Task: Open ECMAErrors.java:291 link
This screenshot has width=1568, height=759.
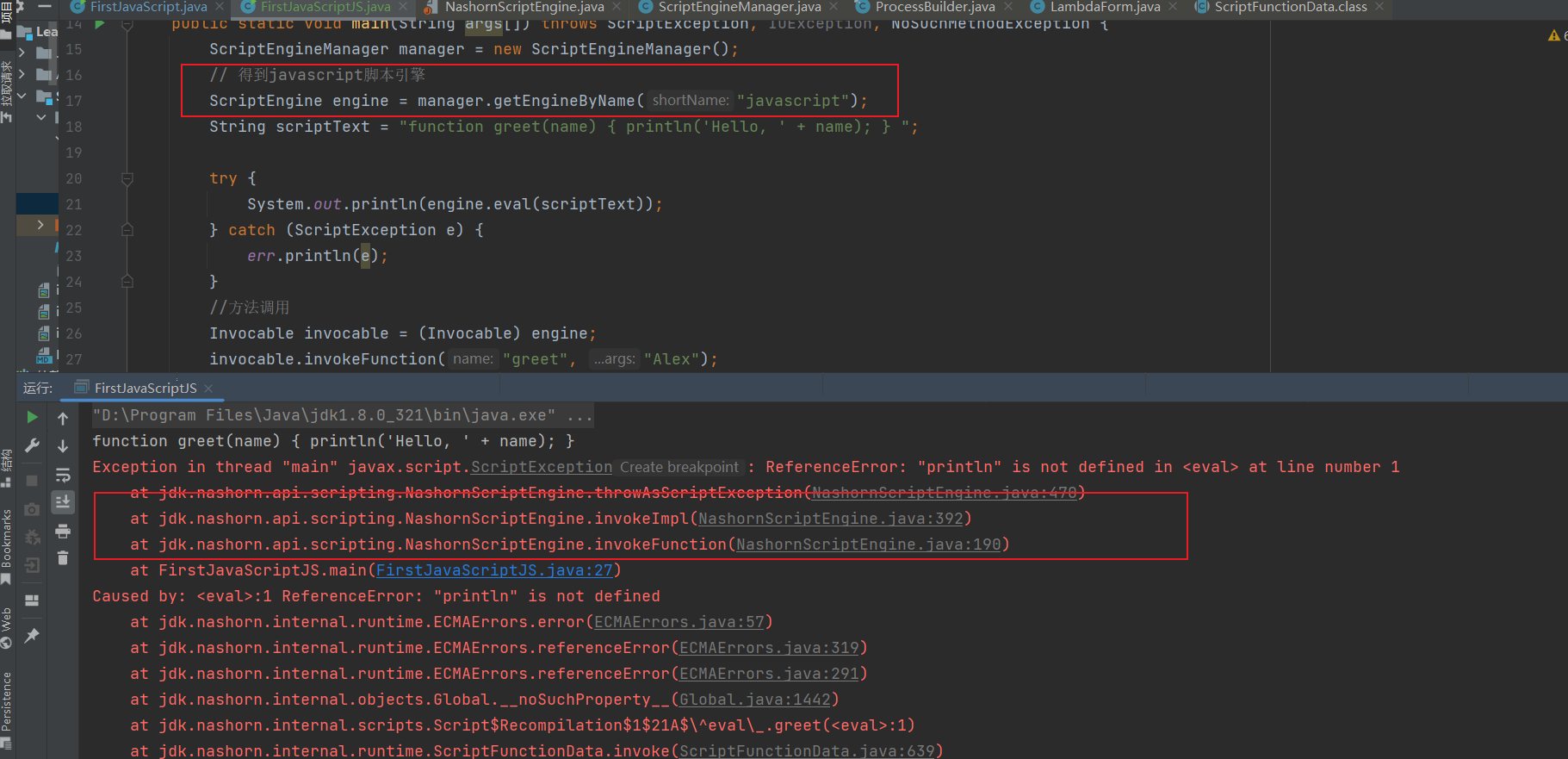Action: point(769,674)
